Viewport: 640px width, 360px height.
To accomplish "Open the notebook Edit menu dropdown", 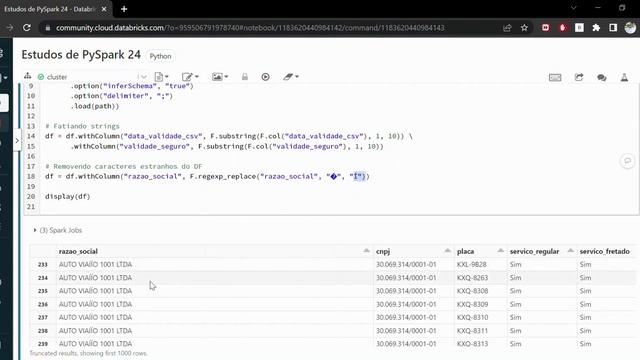I will [190, 77].
